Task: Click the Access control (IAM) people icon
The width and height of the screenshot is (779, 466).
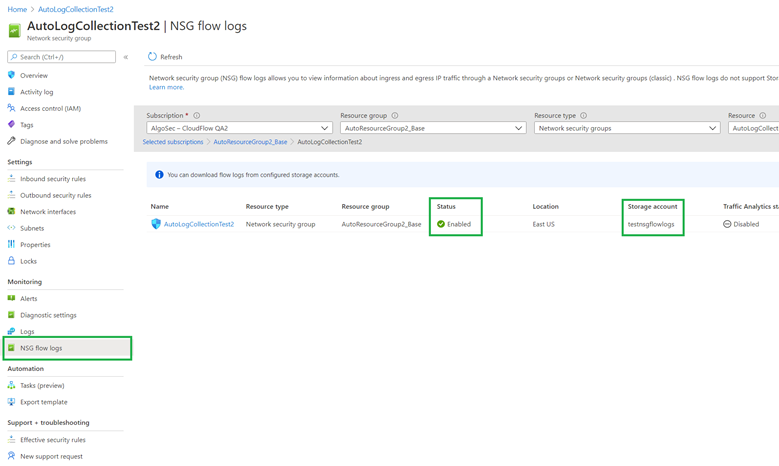Action: [11, 108]
